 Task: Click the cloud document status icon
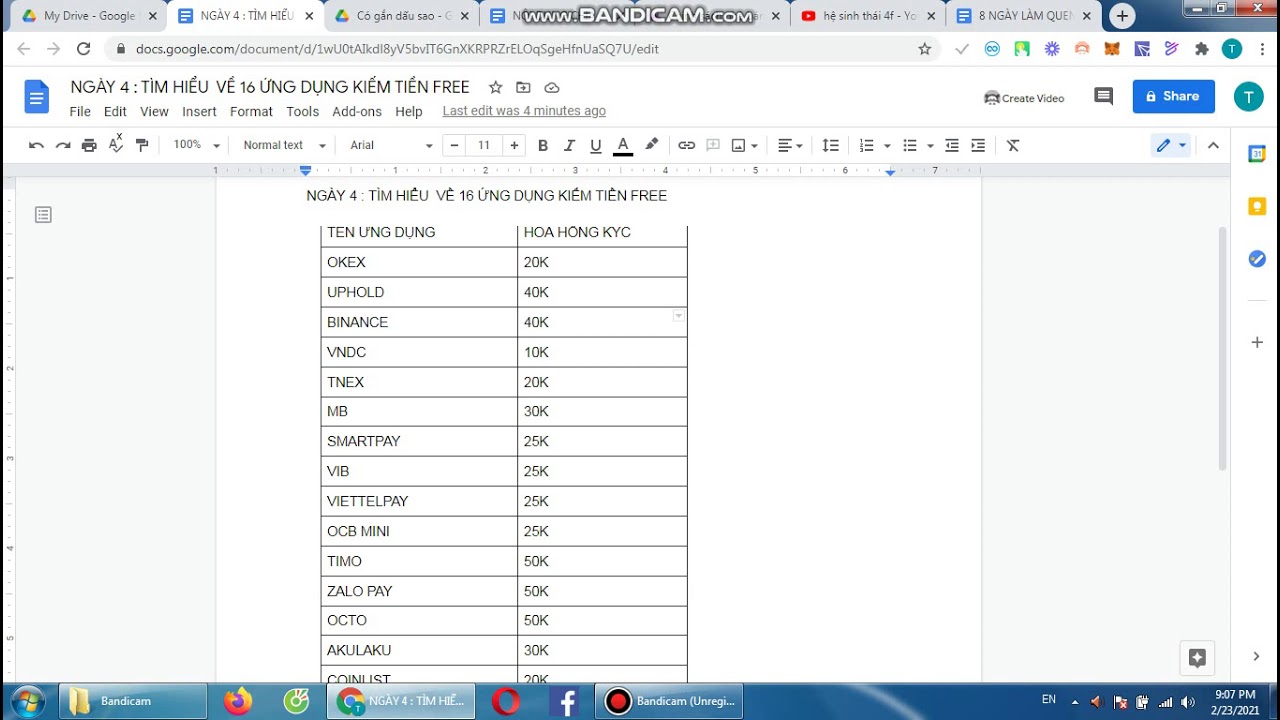point(551,88)
